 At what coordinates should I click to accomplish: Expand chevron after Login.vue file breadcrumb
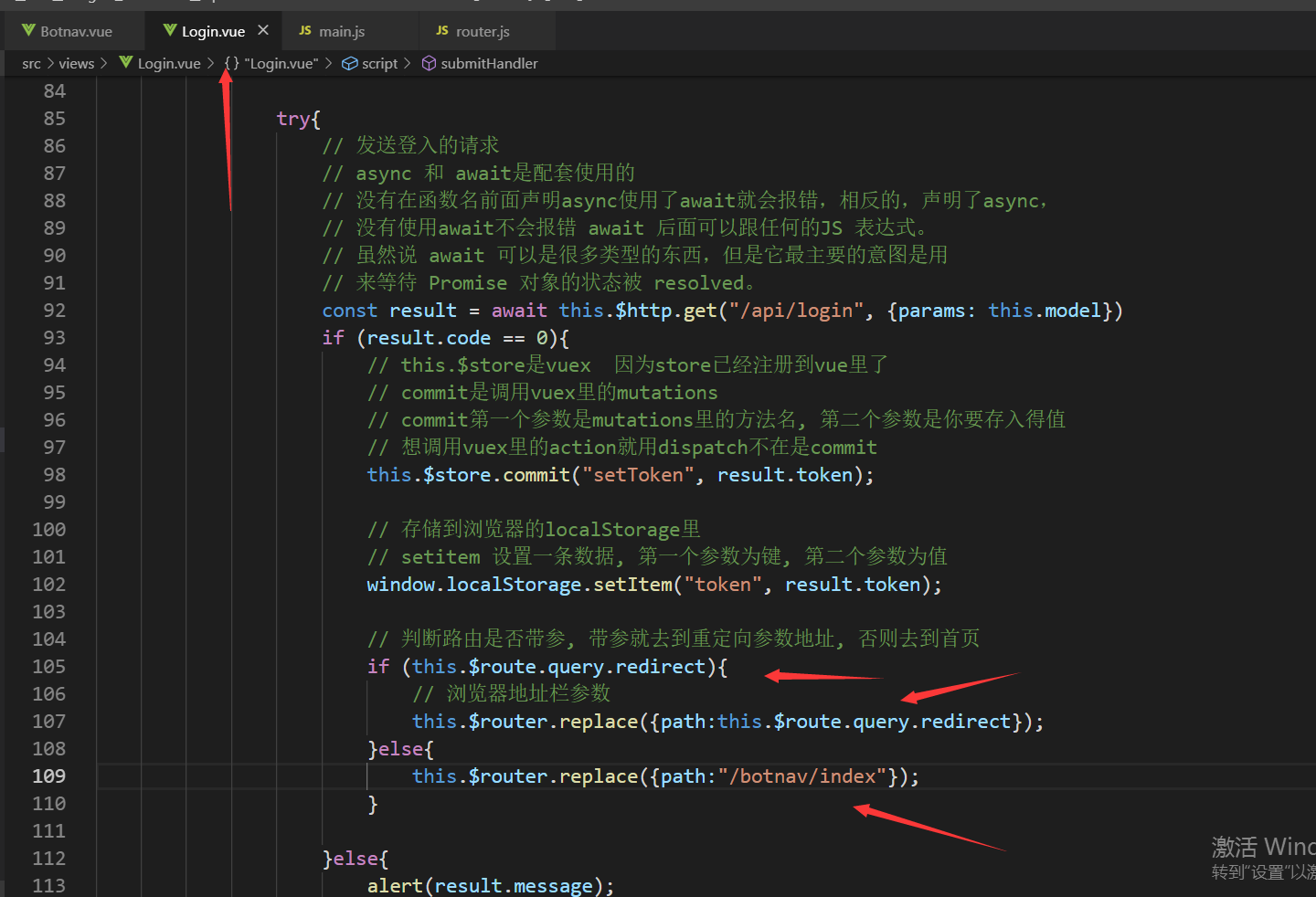coord(210,63)
